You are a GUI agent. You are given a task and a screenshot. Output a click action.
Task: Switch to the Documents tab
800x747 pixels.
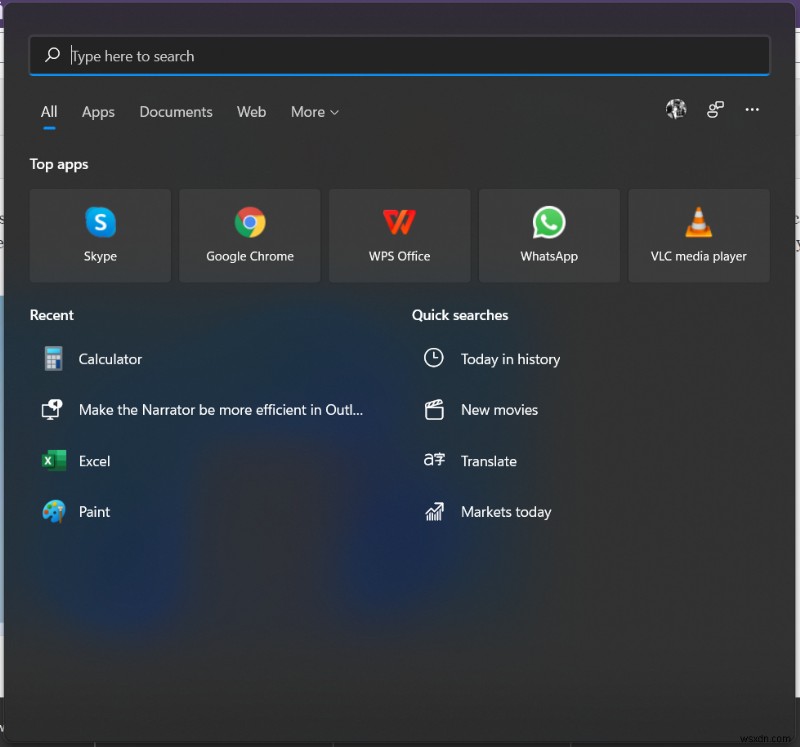click(176, 112)
